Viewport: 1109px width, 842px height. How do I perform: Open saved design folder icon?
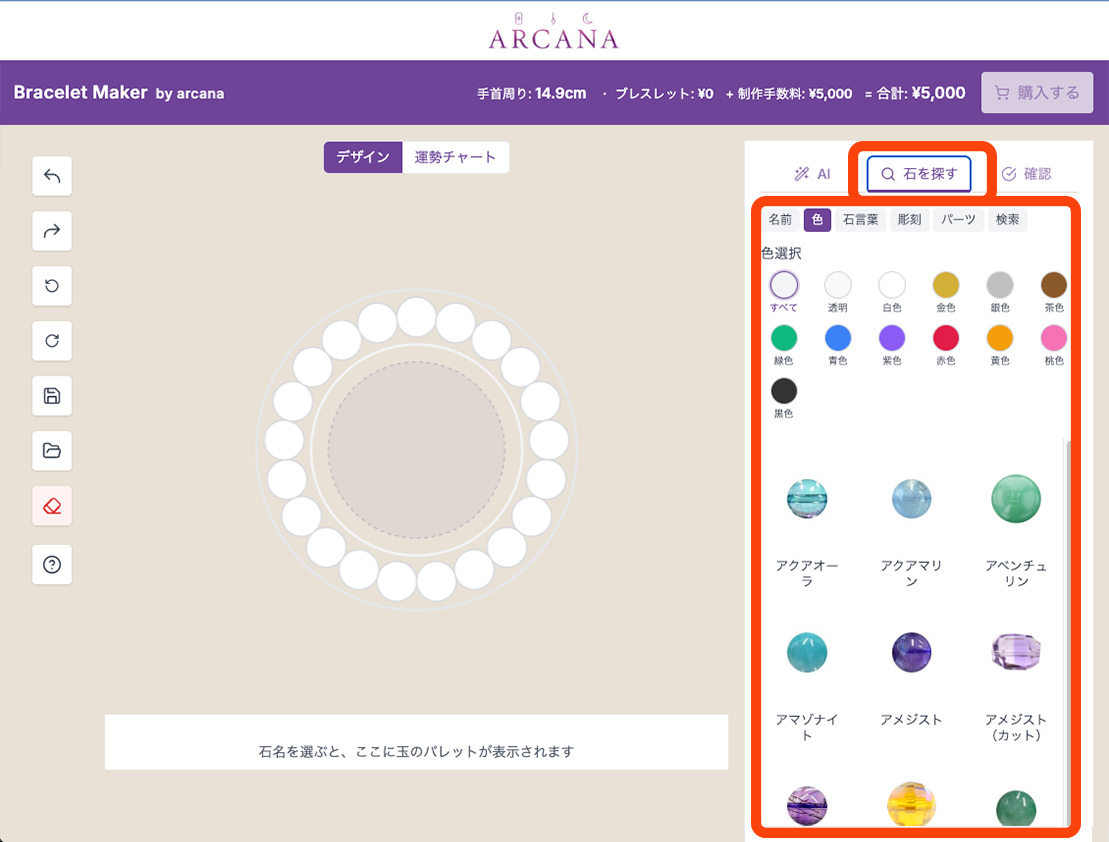(52, 451)
